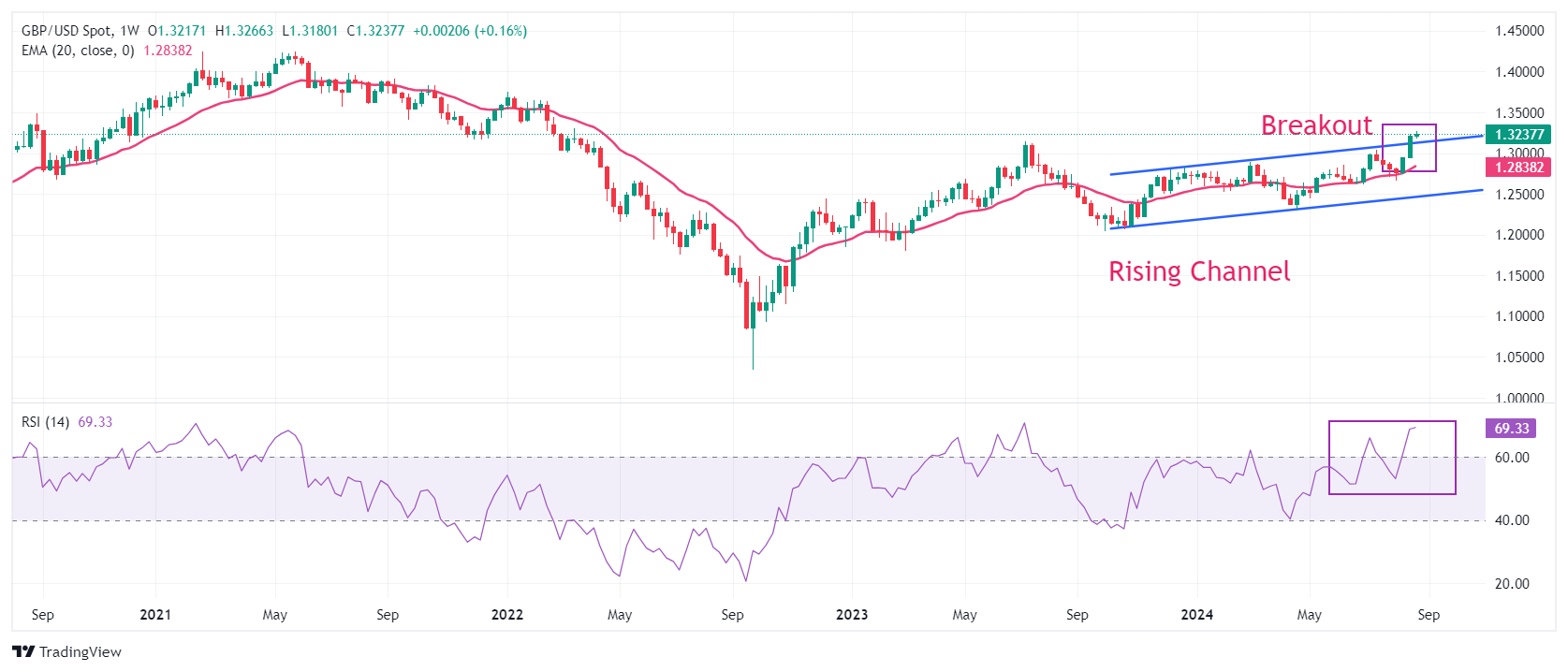This screenshot has width=1568, height=672.
Task: Click the TradingView logo icon
Action: (23, 652)
